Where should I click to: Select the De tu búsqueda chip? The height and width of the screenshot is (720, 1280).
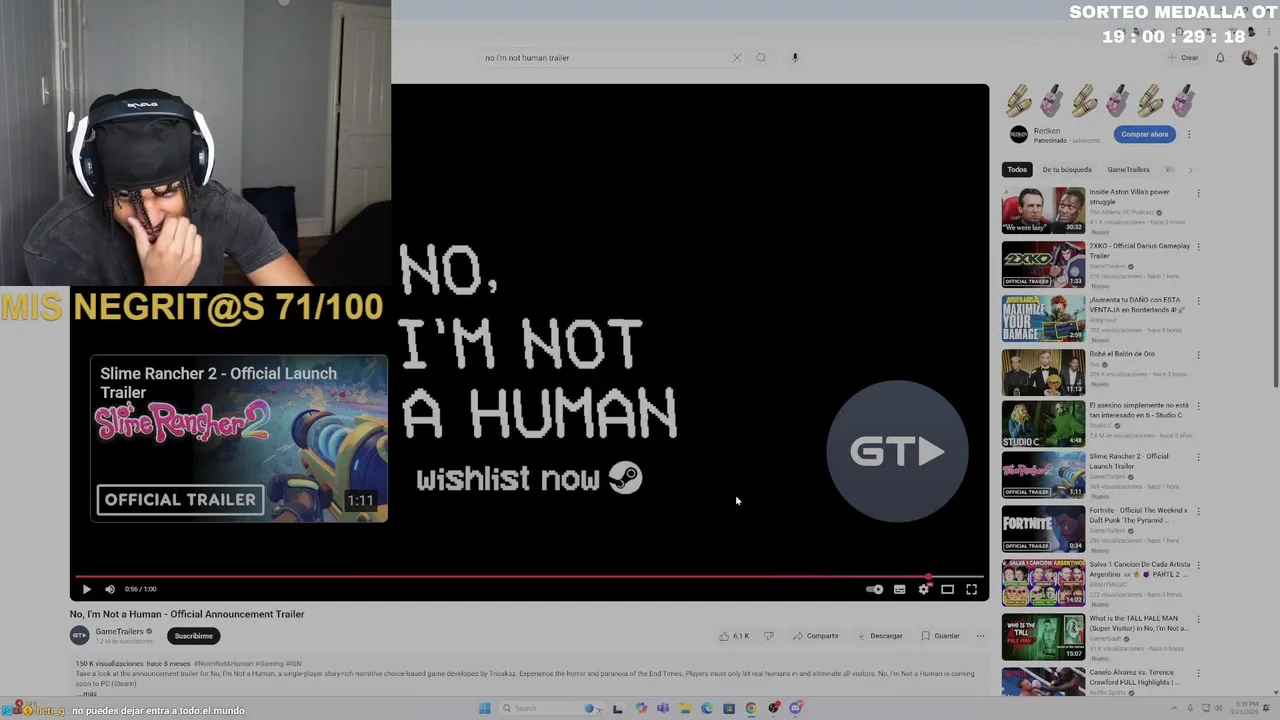(1067, 170)
